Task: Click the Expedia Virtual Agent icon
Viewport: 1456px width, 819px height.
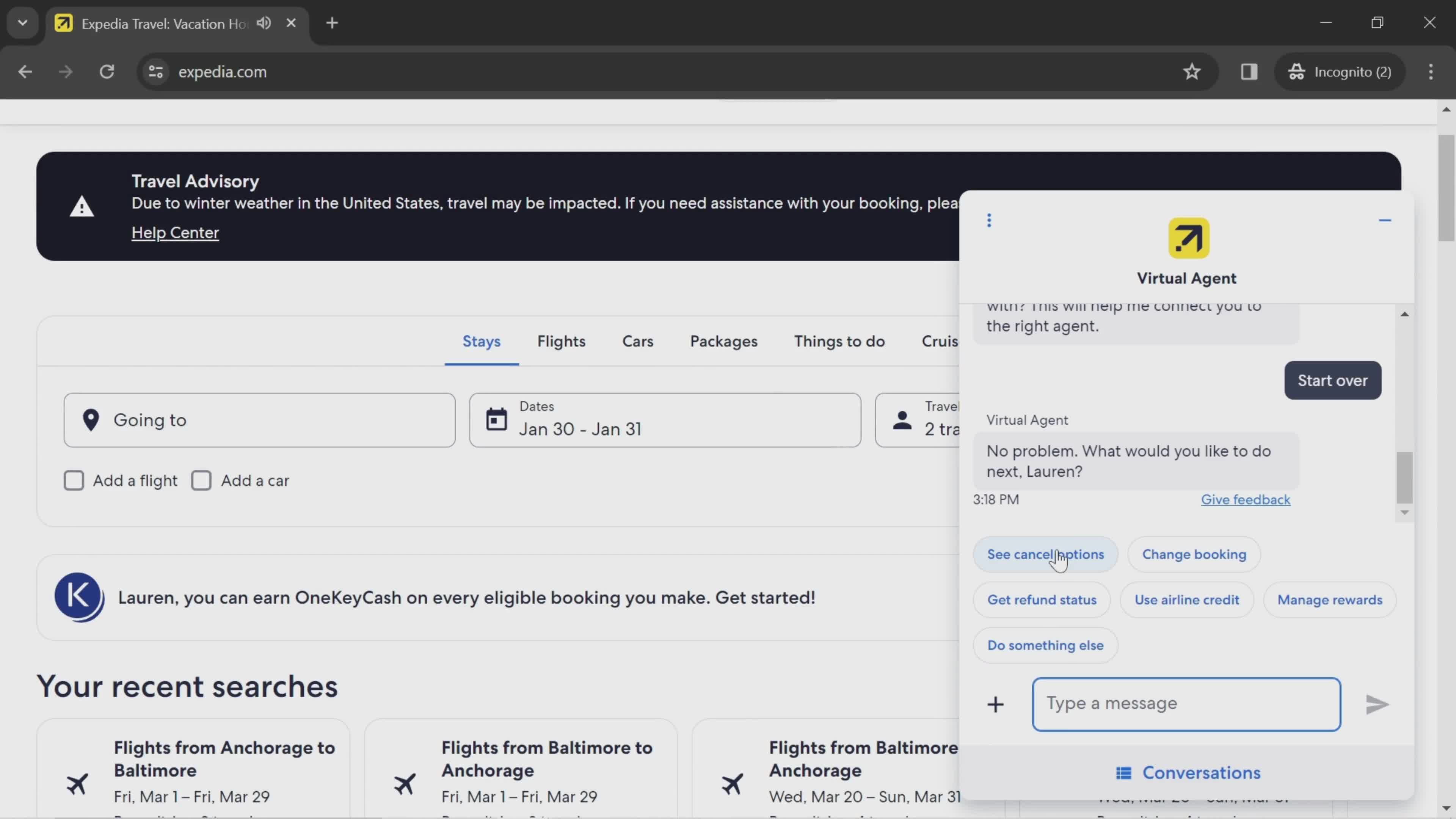Action: click(1188, 238)
